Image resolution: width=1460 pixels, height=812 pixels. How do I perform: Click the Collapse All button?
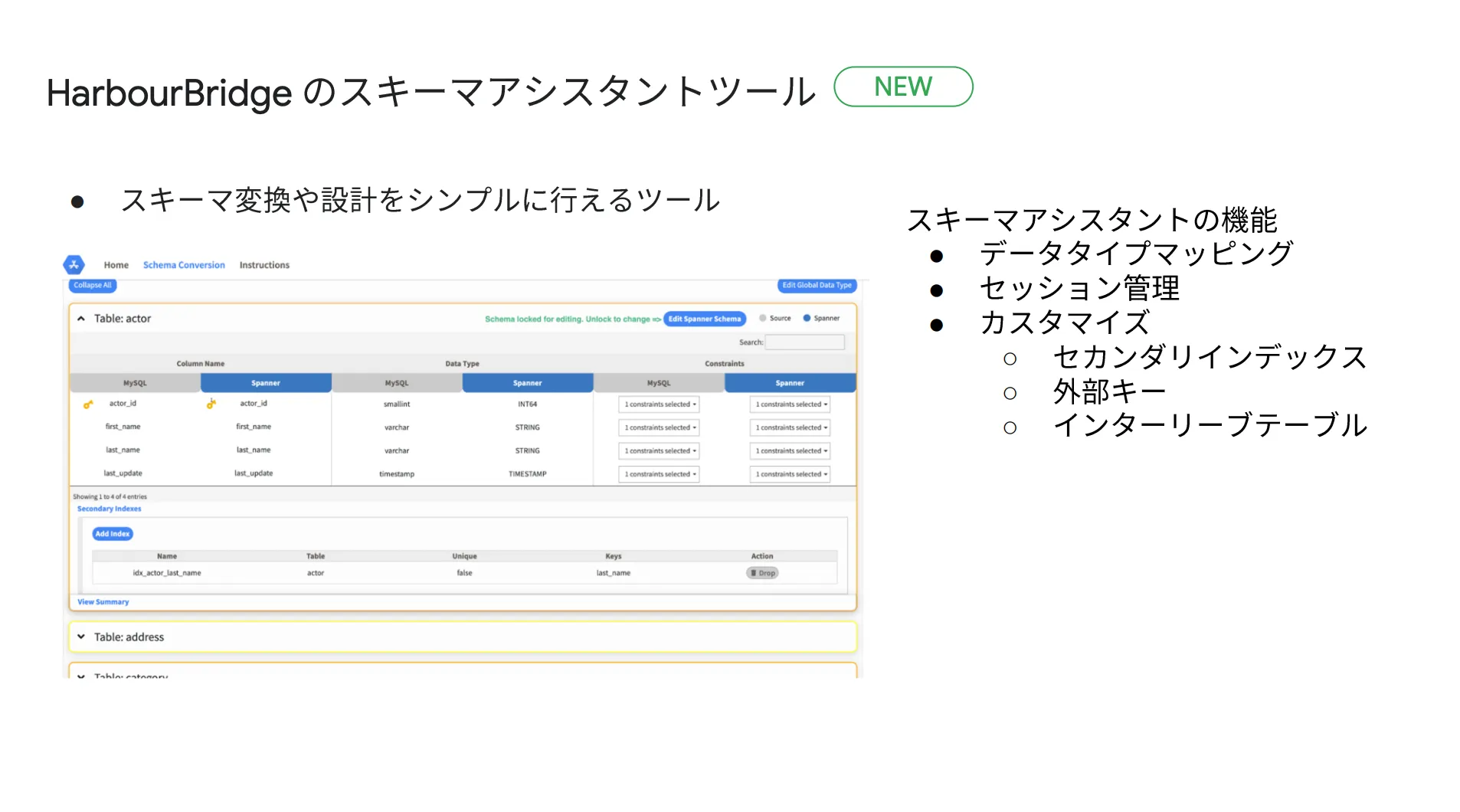(x=93, y=285)
